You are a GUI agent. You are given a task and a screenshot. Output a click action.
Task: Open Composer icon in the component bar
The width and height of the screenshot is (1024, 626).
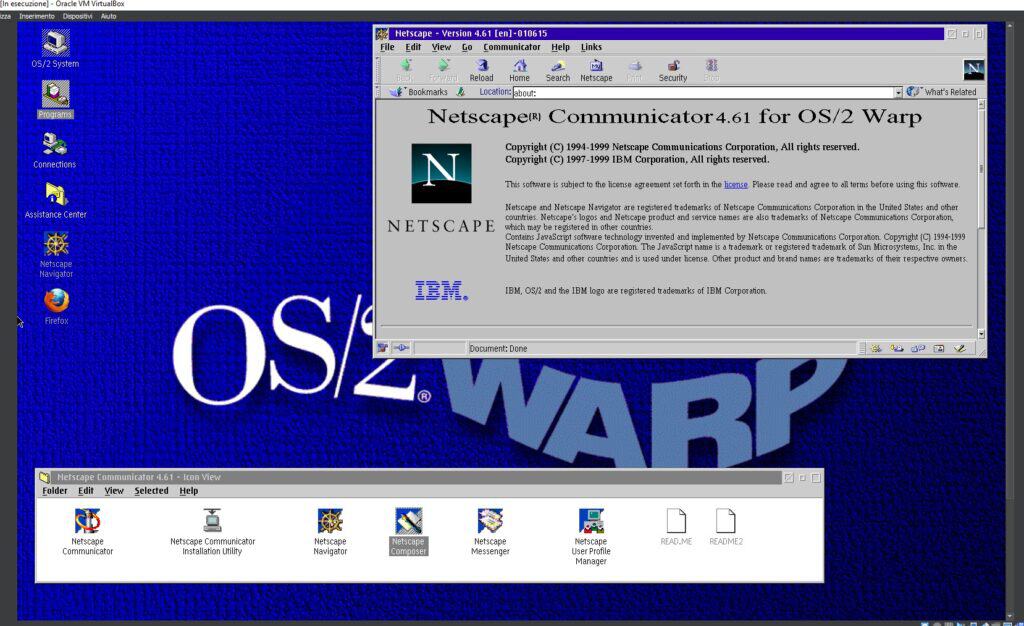pyautogui.click(x=959, y=349)
